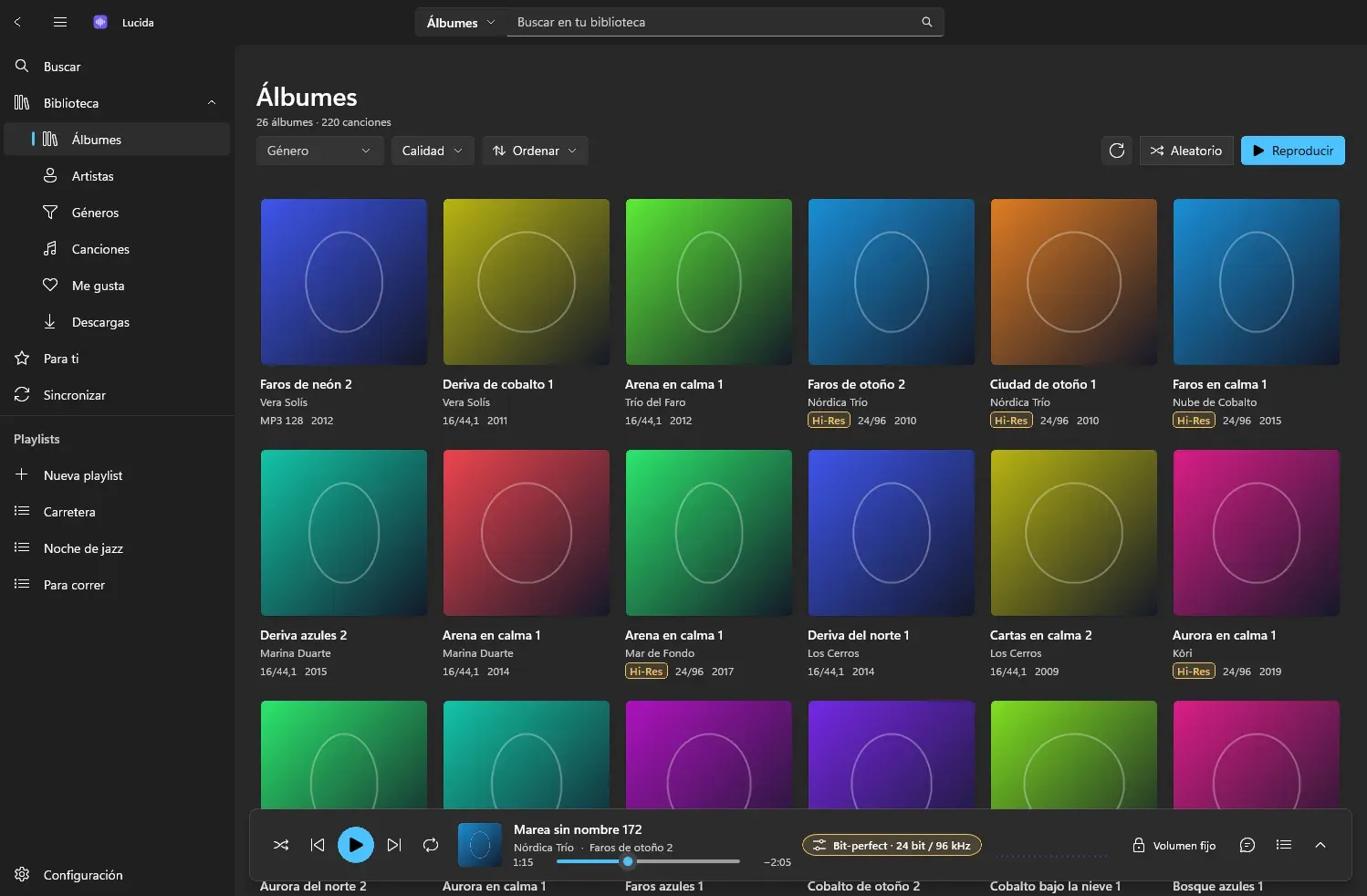Open Para ti recommendations
The image size is (1367, 896).
[x=117, y=359]
